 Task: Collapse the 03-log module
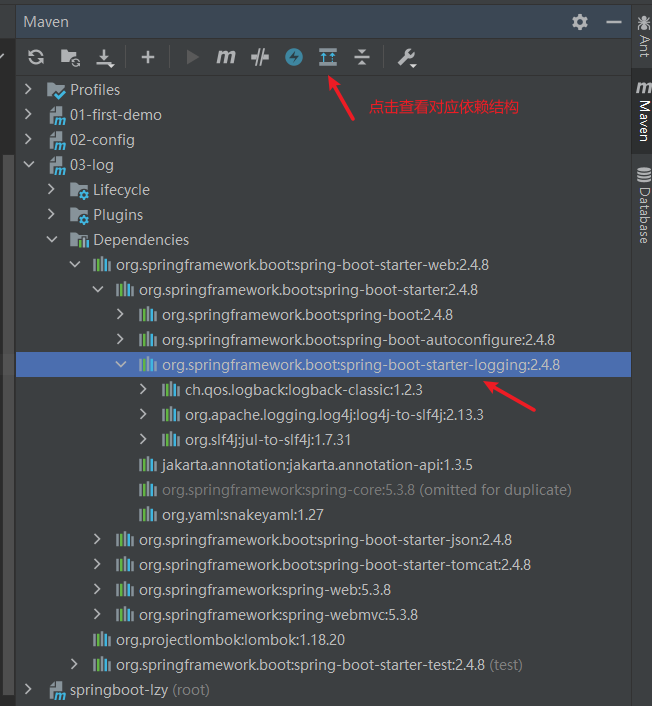tap(29, 164)
